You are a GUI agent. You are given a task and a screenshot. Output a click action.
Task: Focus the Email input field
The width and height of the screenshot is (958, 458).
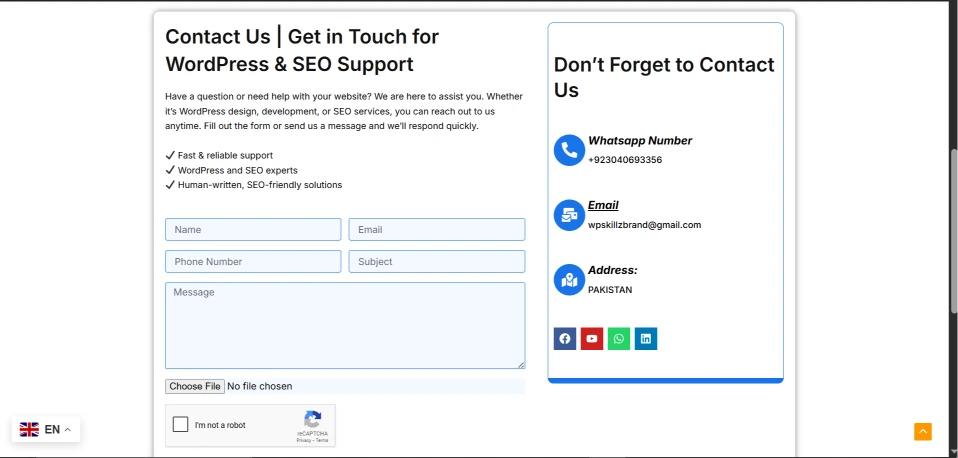pyautogui.click(x=437, y=230)
